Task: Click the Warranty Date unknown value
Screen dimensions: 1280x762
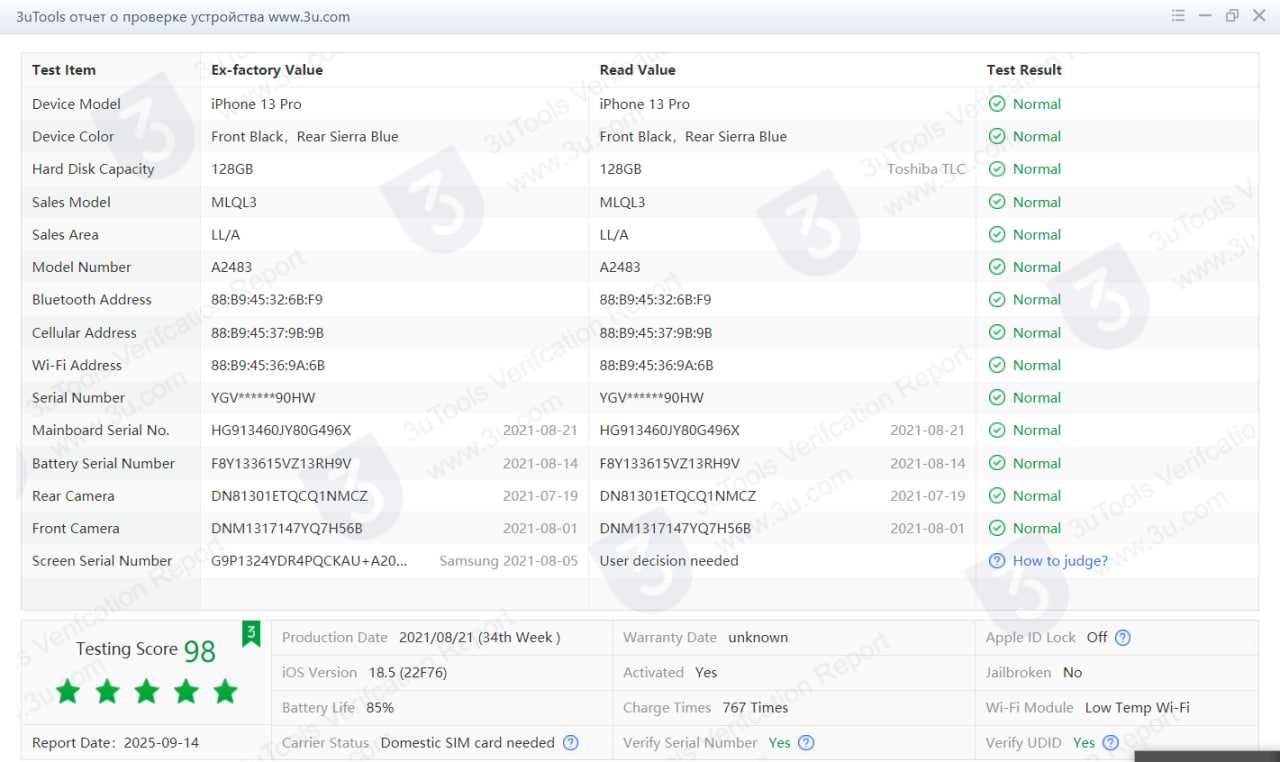Action: 758,637
